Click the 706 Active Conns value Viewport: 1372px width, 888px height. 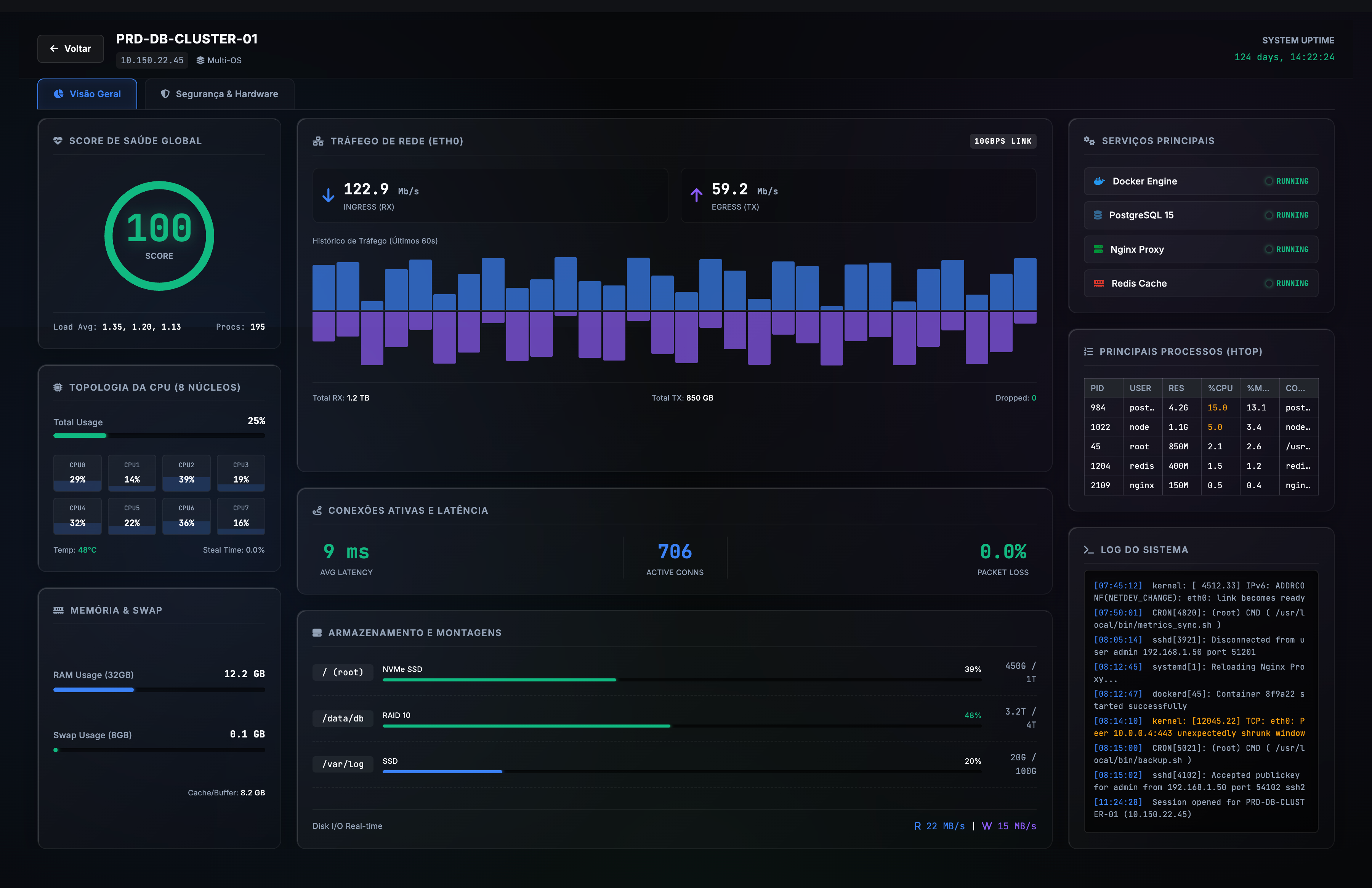675,552
